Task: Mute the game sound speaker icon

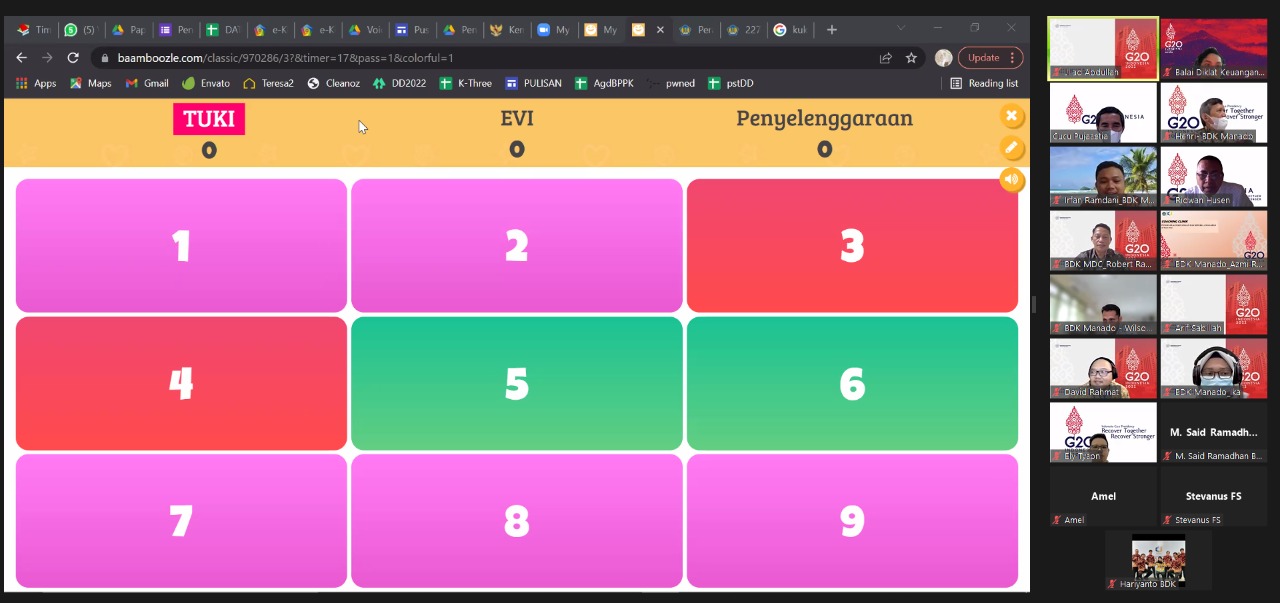Action: (x=1011, y=180)
